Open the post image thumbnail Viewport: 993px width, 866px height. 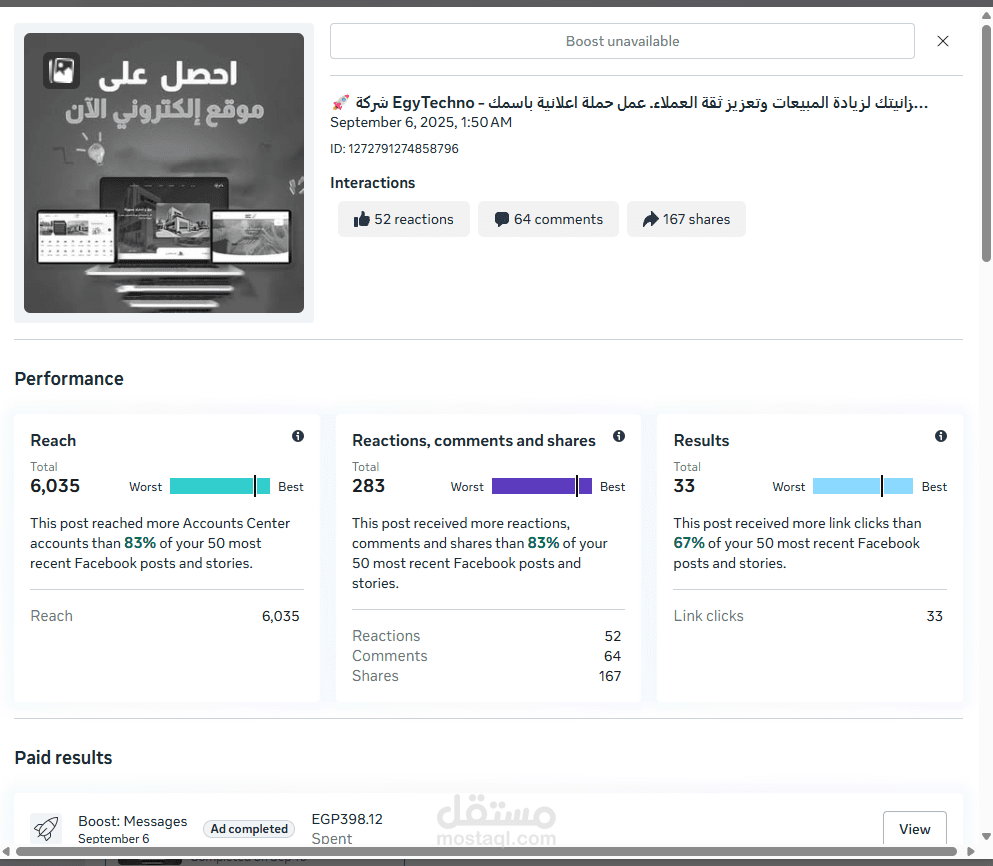coord(164,173)
